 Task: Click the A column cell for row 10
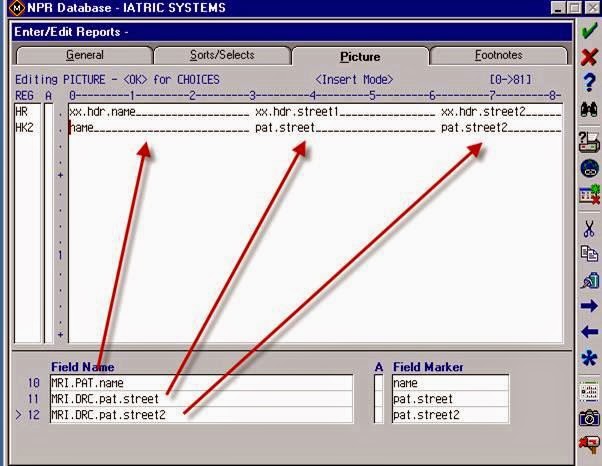379,383
